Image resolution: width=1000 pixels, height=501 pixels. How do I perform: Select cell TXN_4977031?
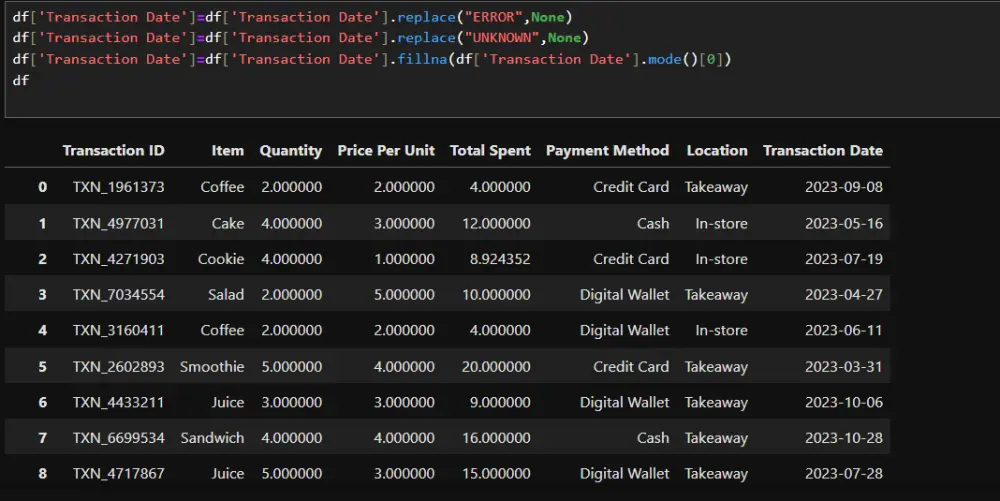[119, 223]
